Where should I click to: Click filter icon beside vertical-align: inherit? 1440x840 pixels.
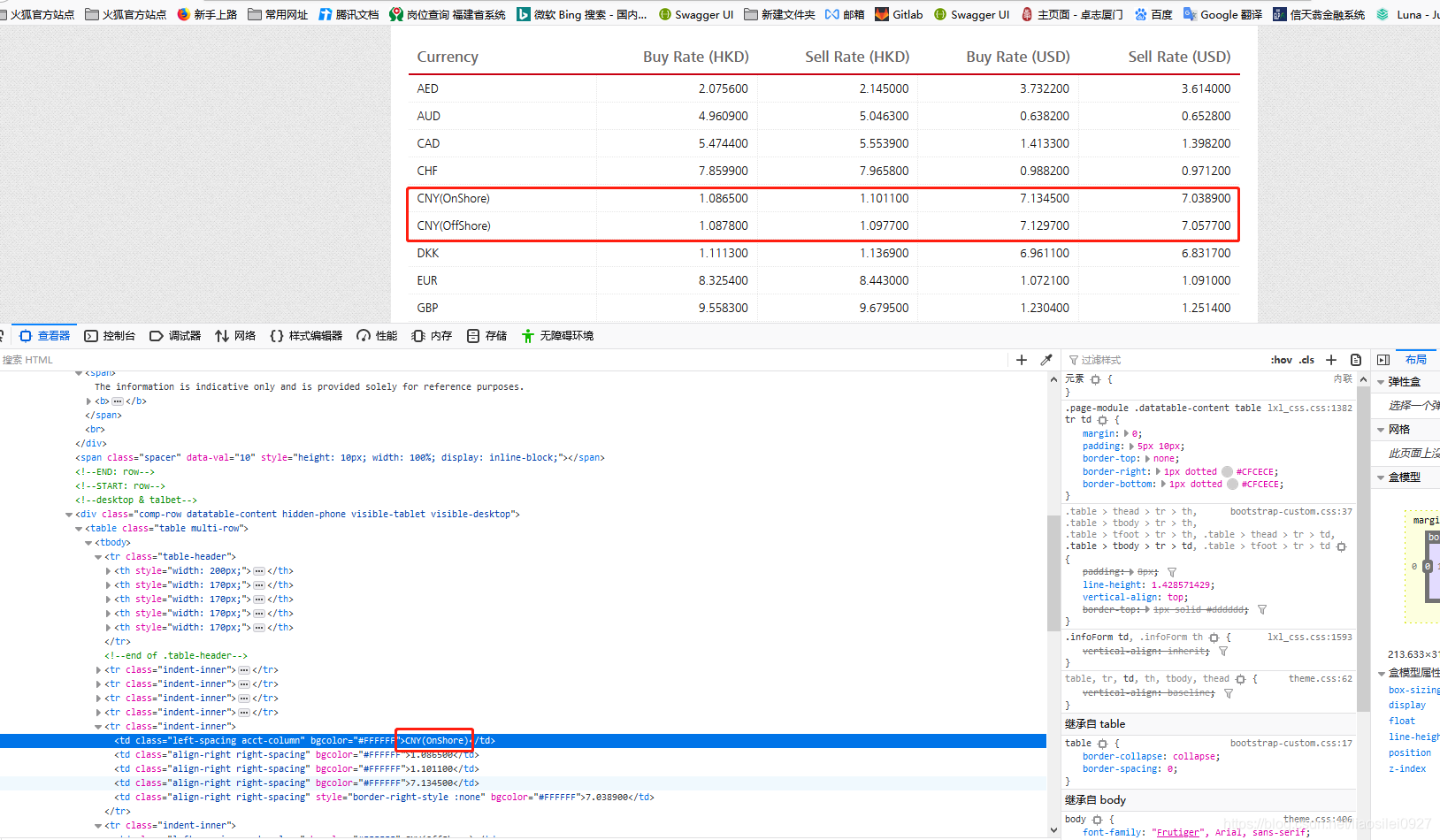(x=1223, y=651)
